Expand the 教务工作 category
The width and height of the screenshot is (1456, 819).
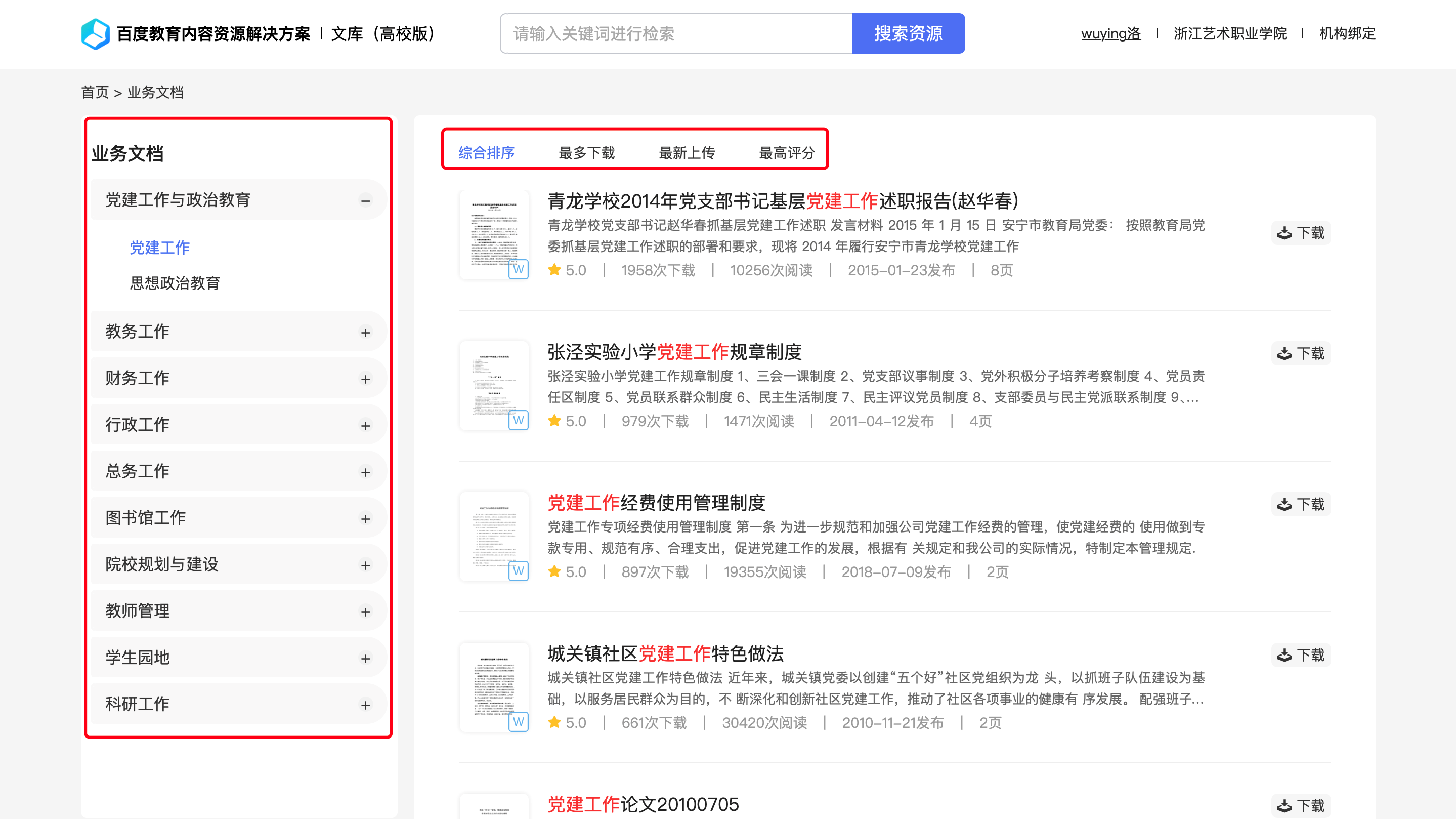pos(366,332)
